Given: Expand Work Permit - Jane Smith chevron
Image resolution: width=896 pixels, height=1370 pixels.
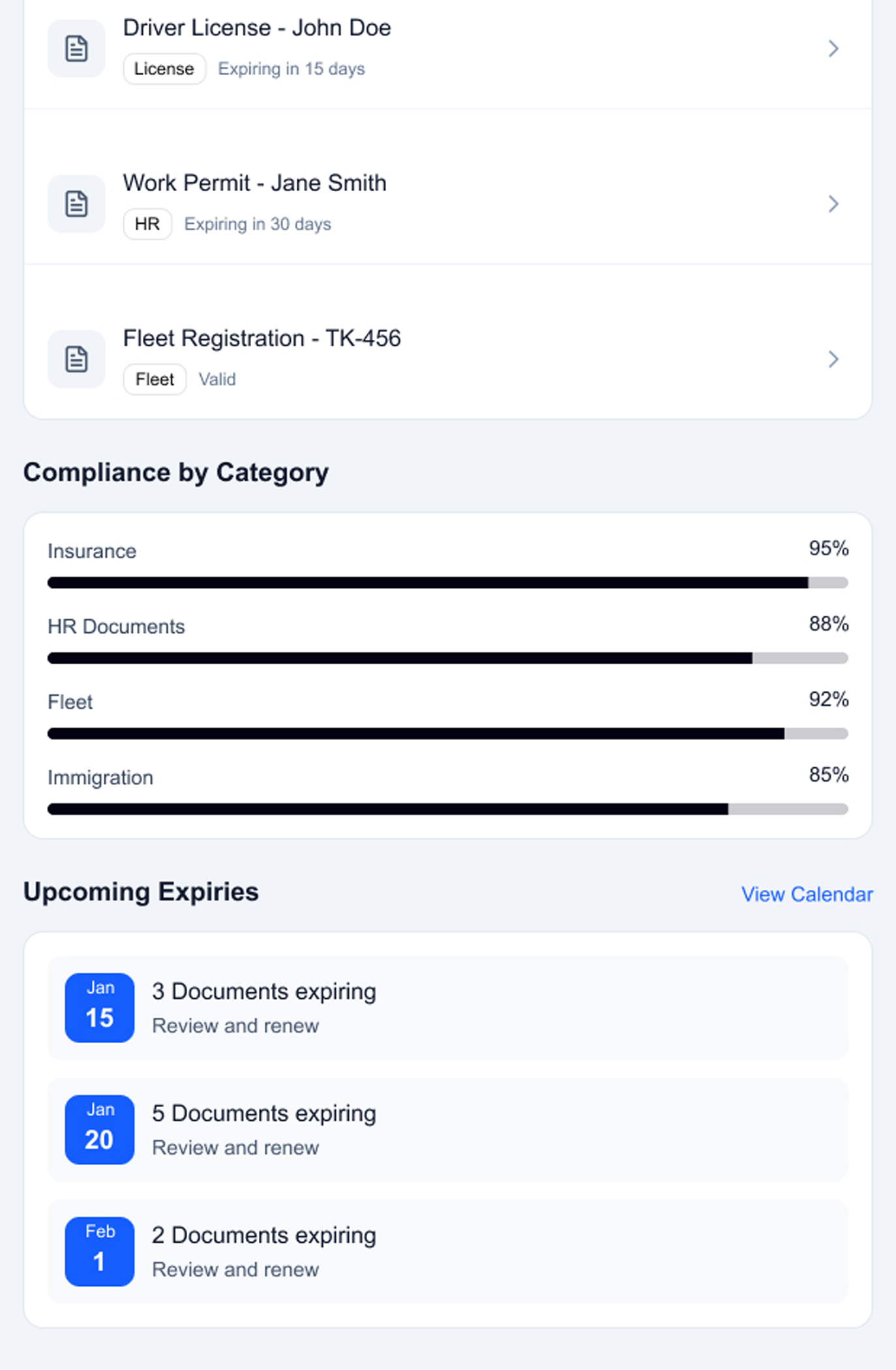Looking at the screenshot, I should tap(833, 204).
